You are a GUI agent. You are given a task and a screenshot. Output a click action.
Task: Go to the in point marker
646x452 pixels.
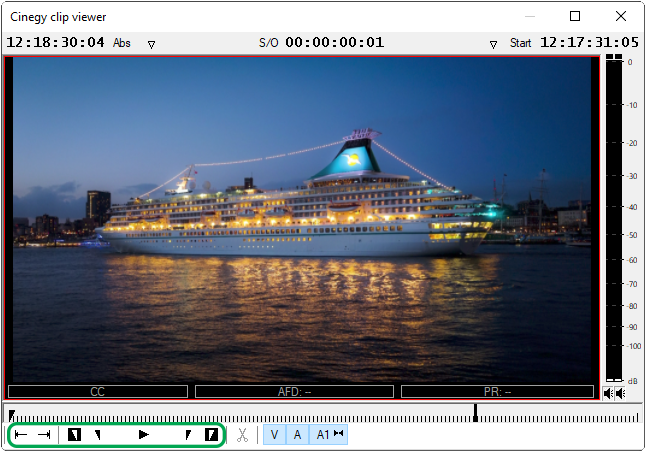click(x=98, y=435)
